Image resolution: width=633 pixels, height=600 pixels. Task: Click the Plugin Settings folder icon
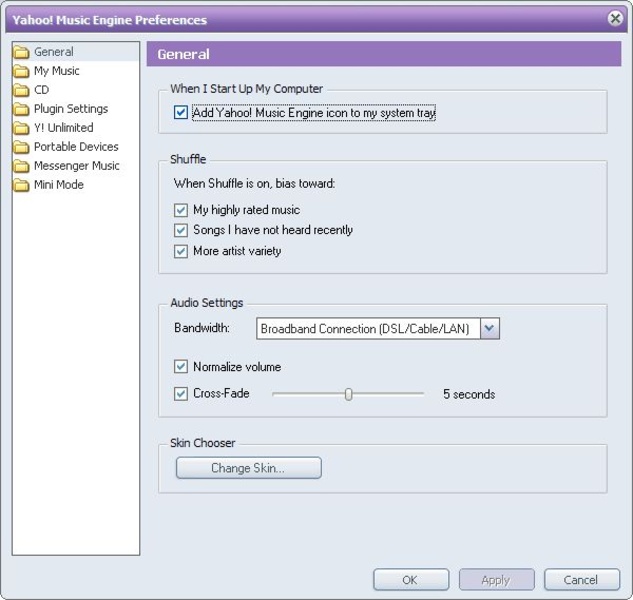click(21, 109)
